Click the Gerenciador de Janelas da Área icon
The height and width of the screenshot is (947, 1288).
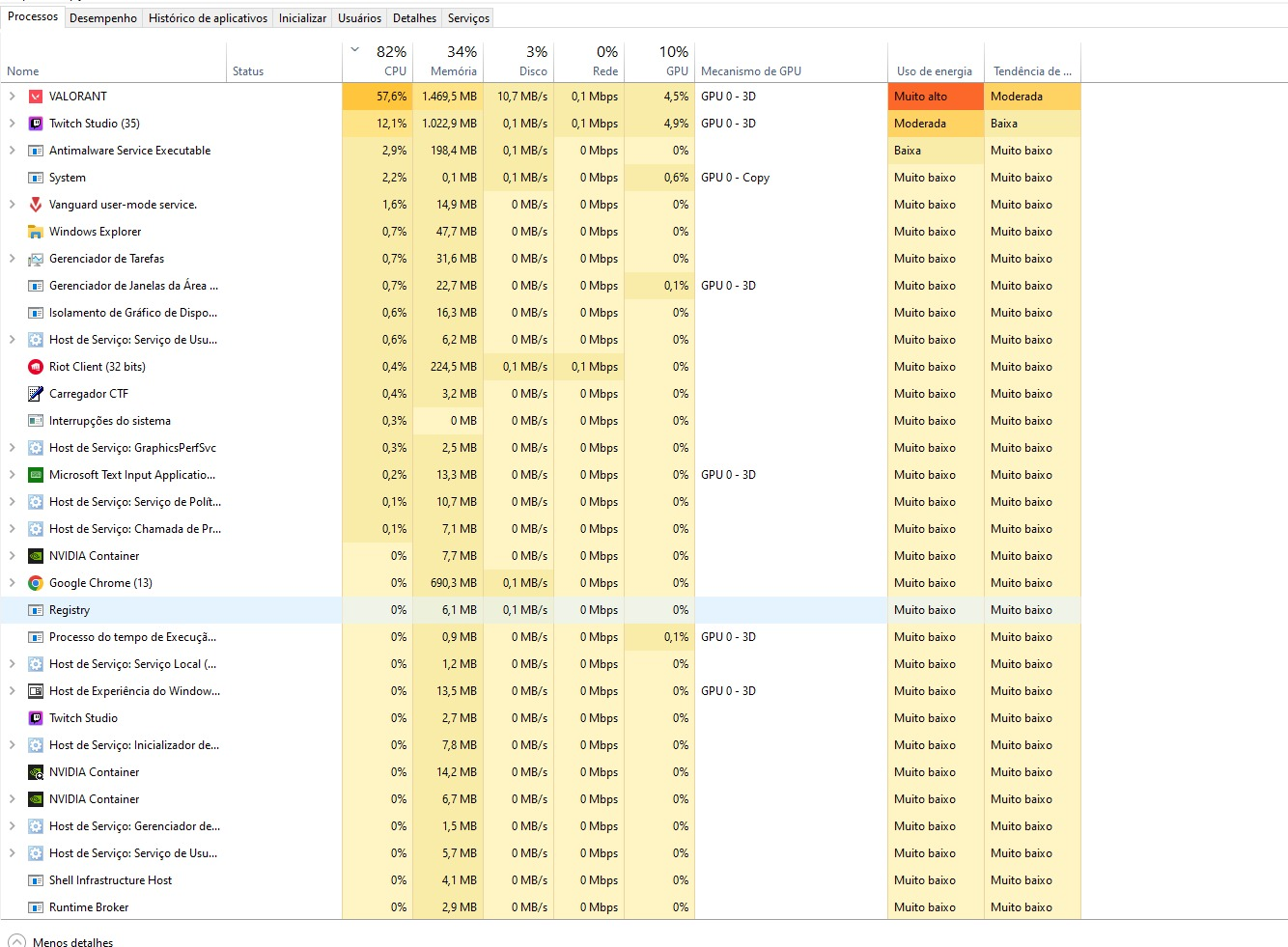(x=36, y=286)
